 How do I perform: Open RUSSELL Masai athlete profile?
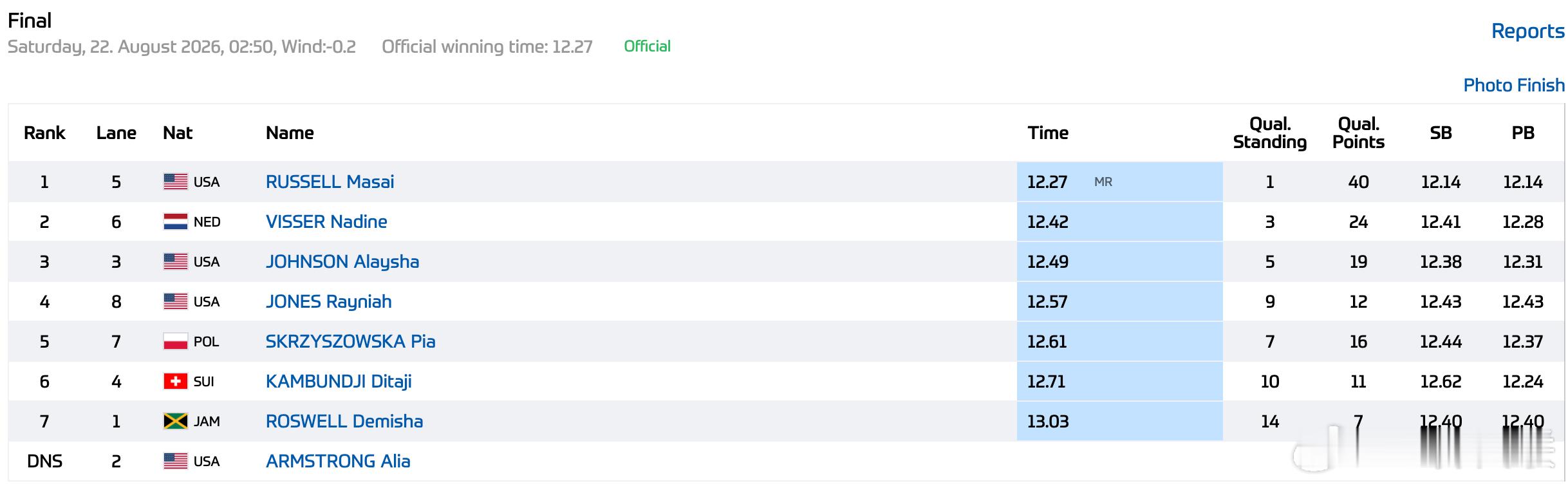[x=330, y=182]
